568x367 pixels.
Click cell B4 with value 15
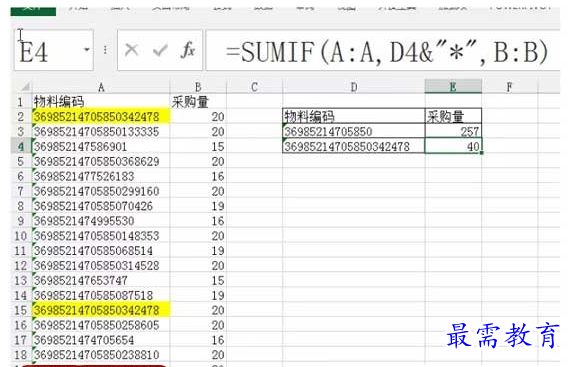click(198, 146)
